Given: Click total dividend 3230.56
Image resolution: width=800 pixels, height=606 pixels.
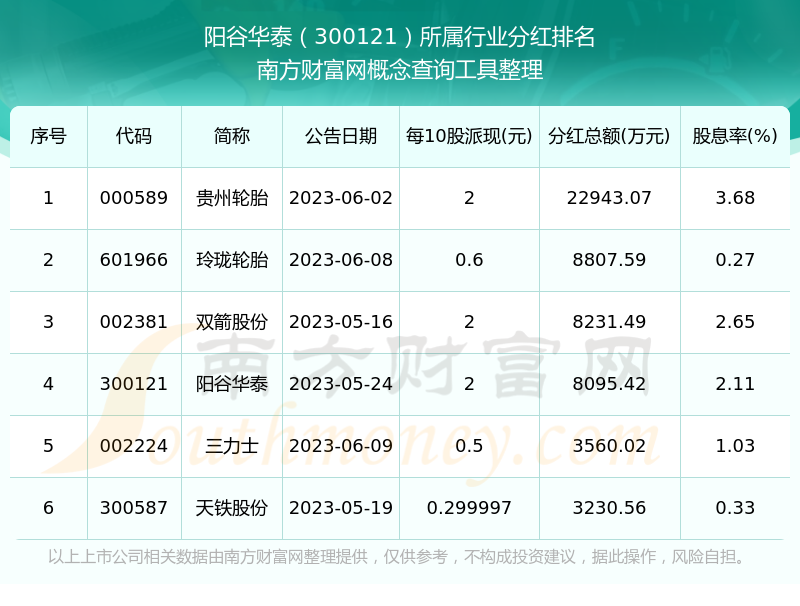Looking at the screenshot, I should coord(609,508).
